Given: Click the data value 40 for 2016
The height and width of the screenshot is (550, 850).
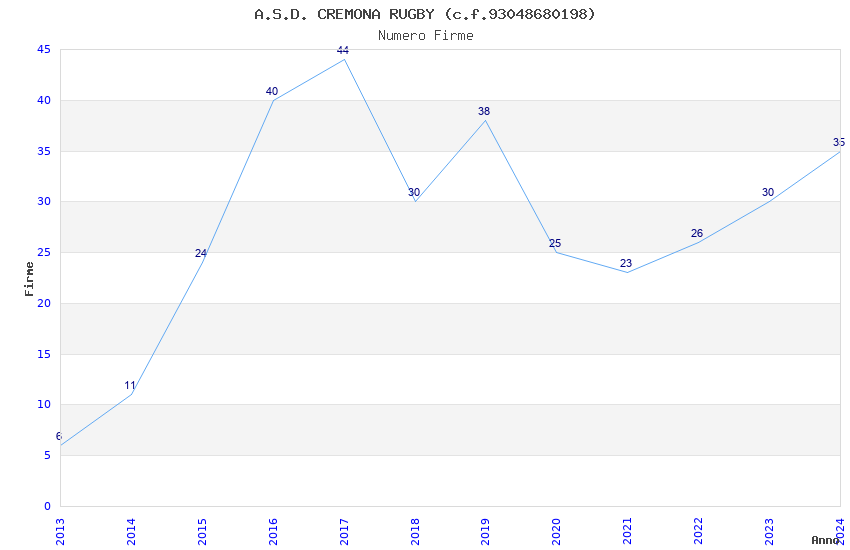Looking at the screenshot, I should click(272, 92).
